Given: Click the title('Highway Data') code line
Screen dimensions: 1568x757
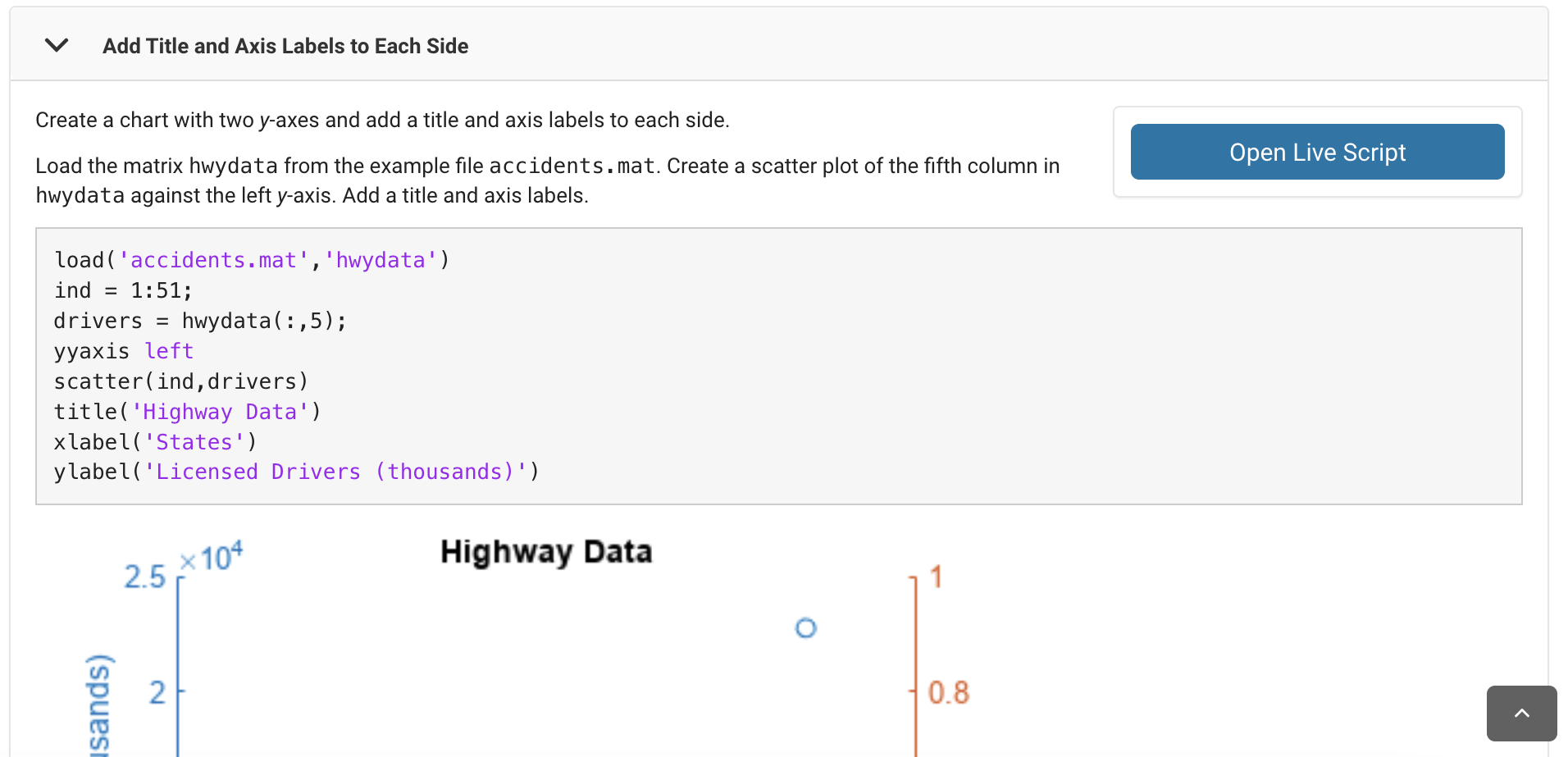Looking at the screenshot, I should click(x=187, y=412).
